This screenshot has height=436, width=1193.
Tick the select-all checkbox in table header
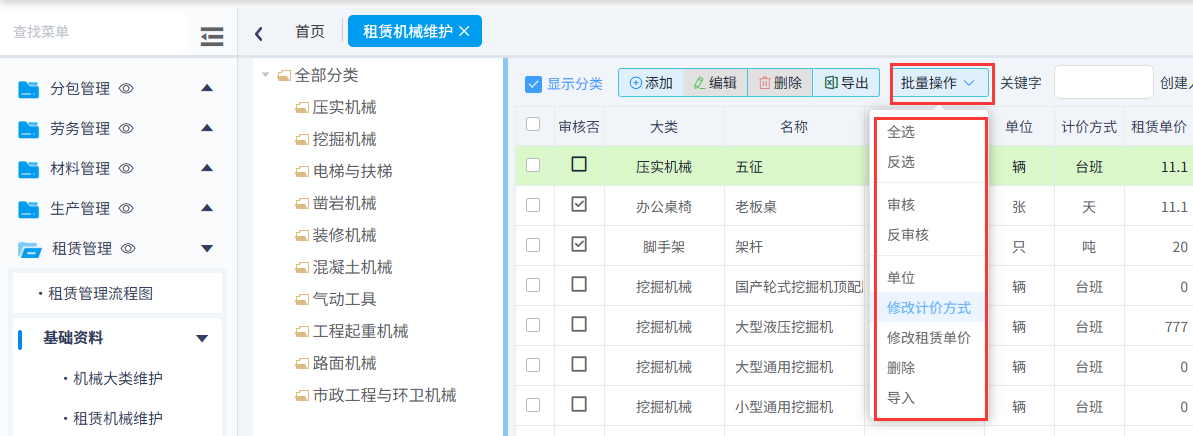(533, 124)
